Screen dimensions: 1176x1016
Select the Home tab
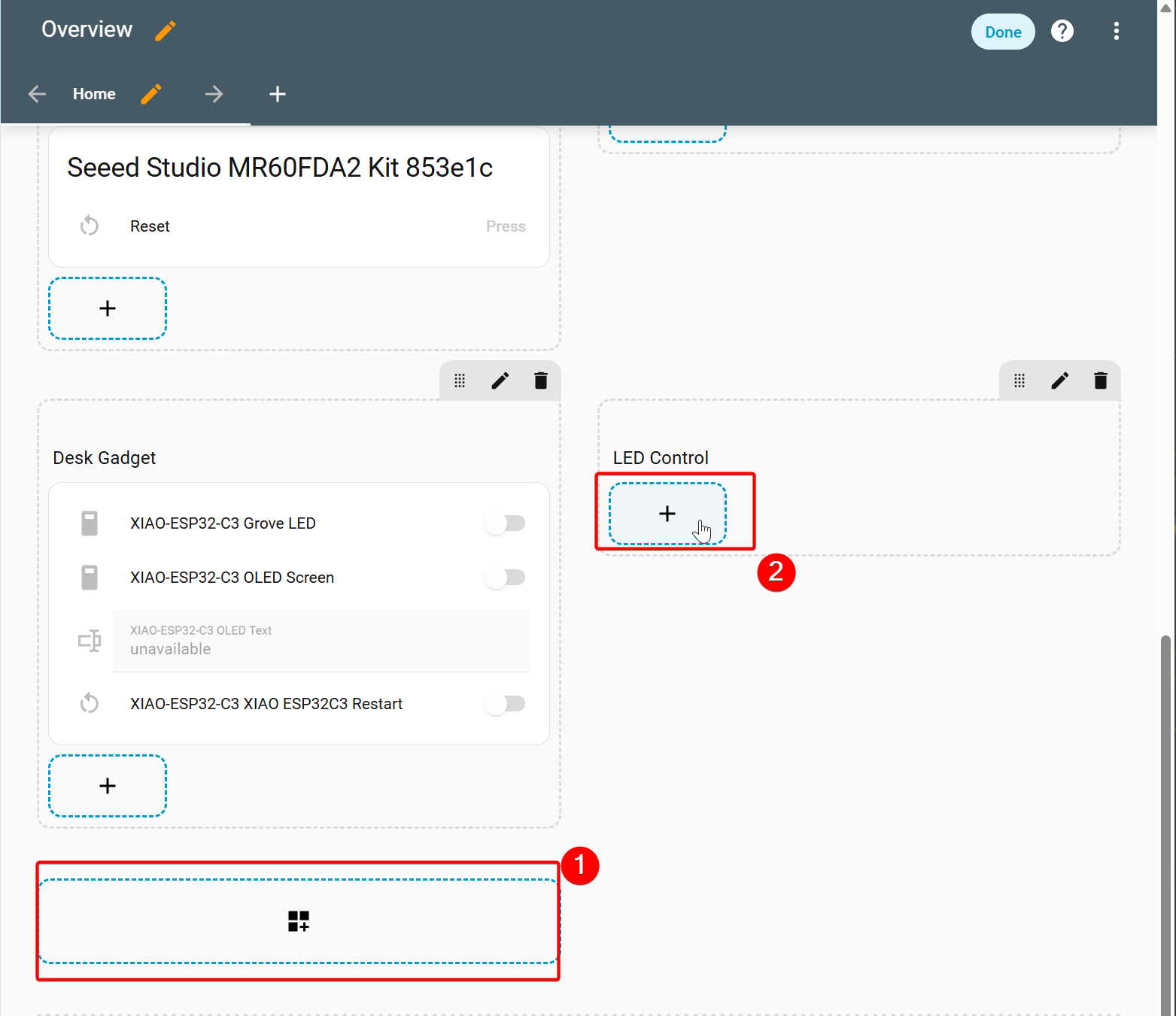pos(94,94)
